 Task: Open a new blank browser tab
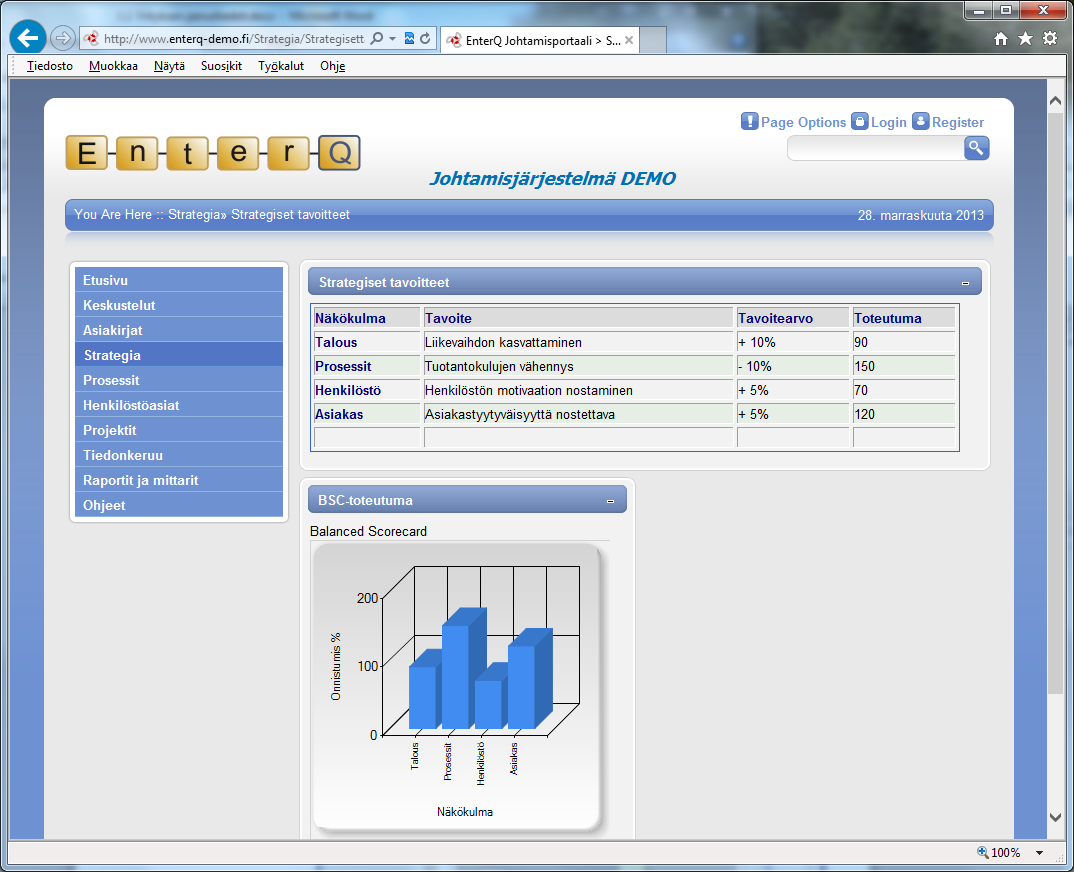pos(653,40)
